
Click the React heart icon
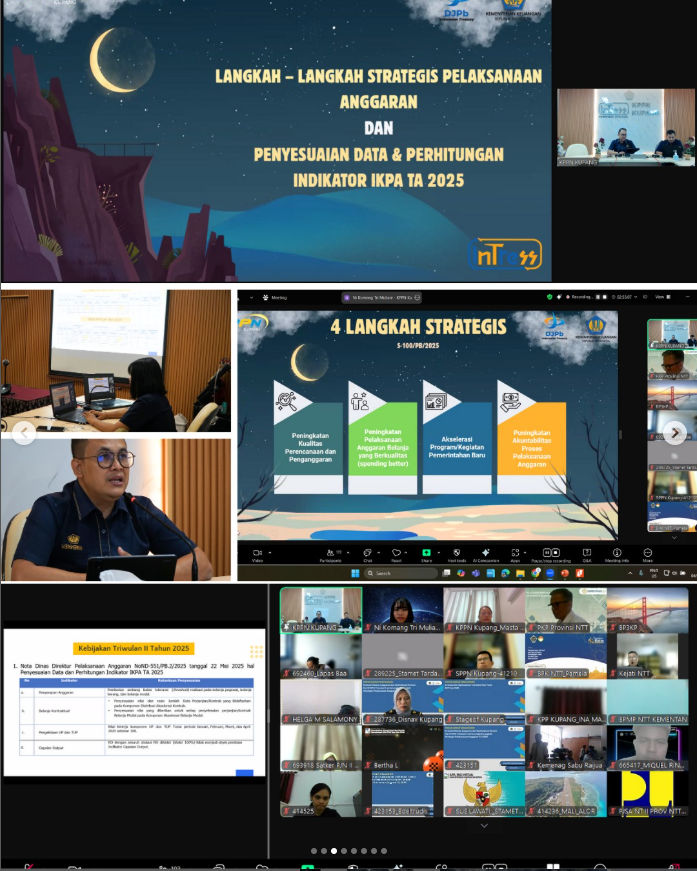pyautogui.click(x=397, y=553)
